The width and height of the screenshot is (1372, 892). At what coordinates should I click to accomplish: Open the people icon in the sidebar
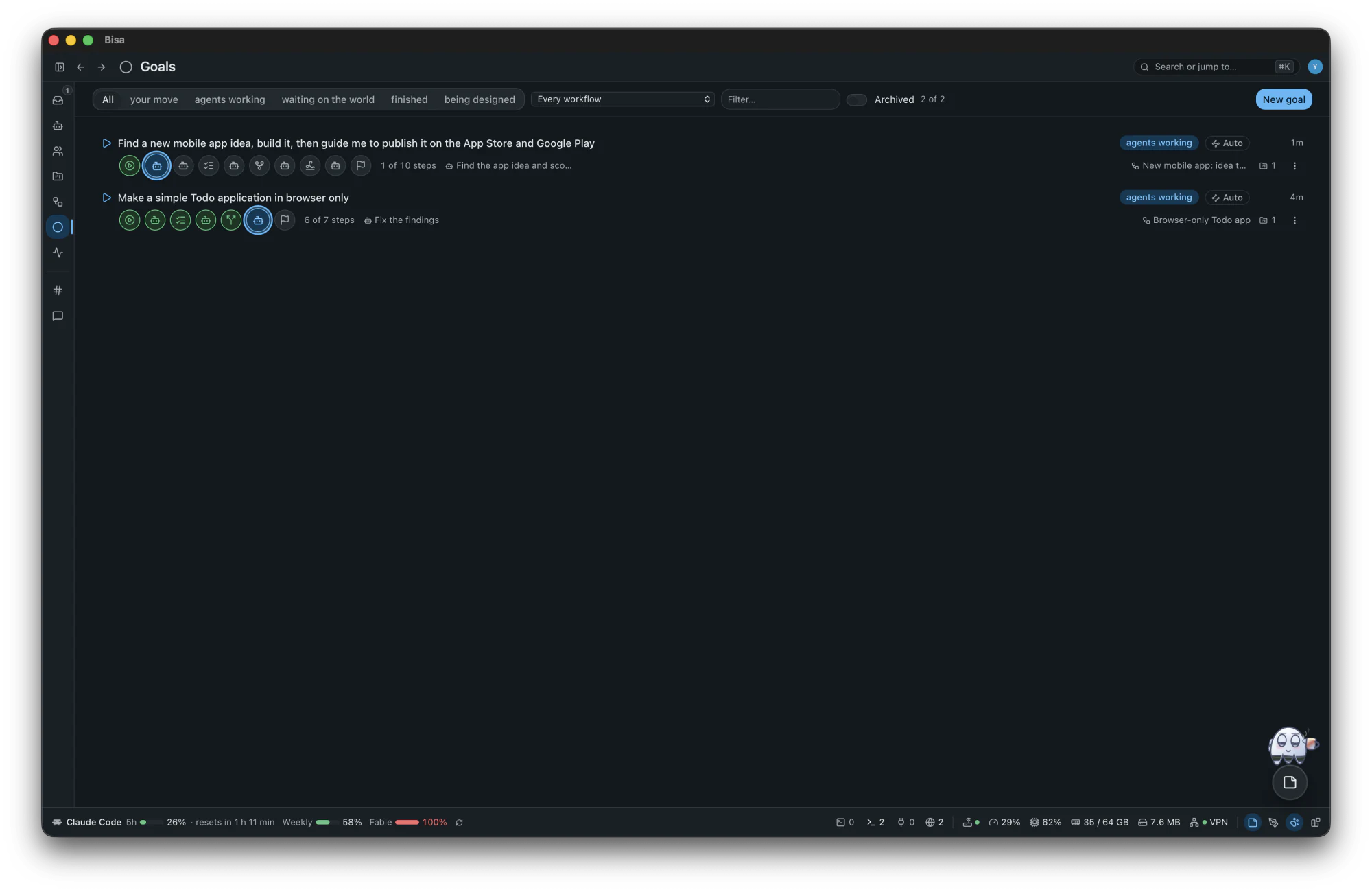[58, 151]
